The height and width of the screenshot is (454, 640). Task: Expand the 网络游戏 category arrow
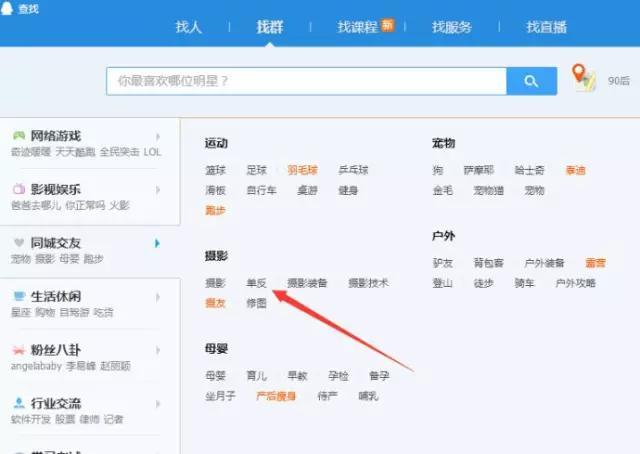coord(158,136)
